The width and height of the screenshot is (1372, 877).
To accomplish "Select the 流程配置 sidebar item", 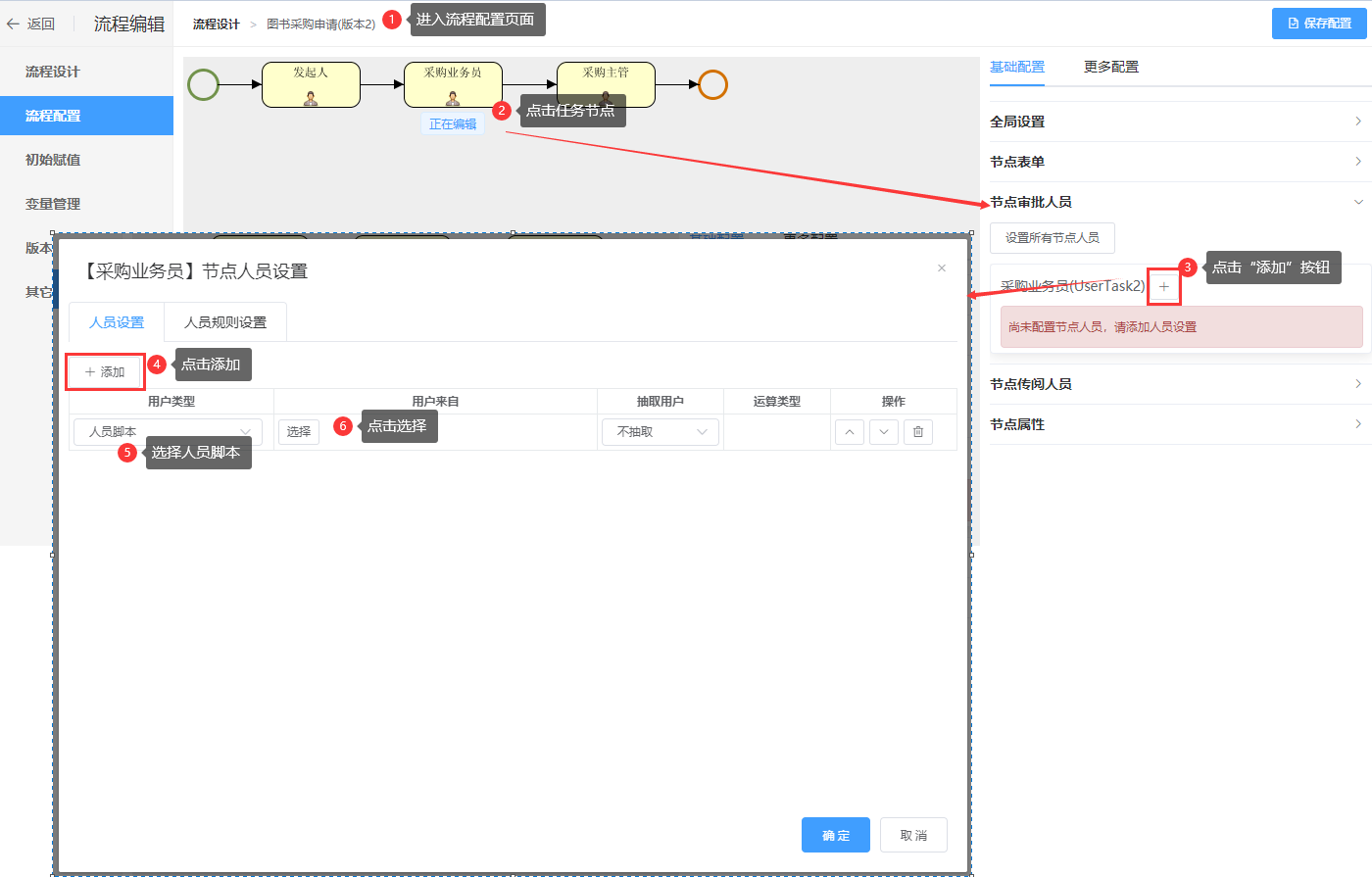I will point(86,116).
